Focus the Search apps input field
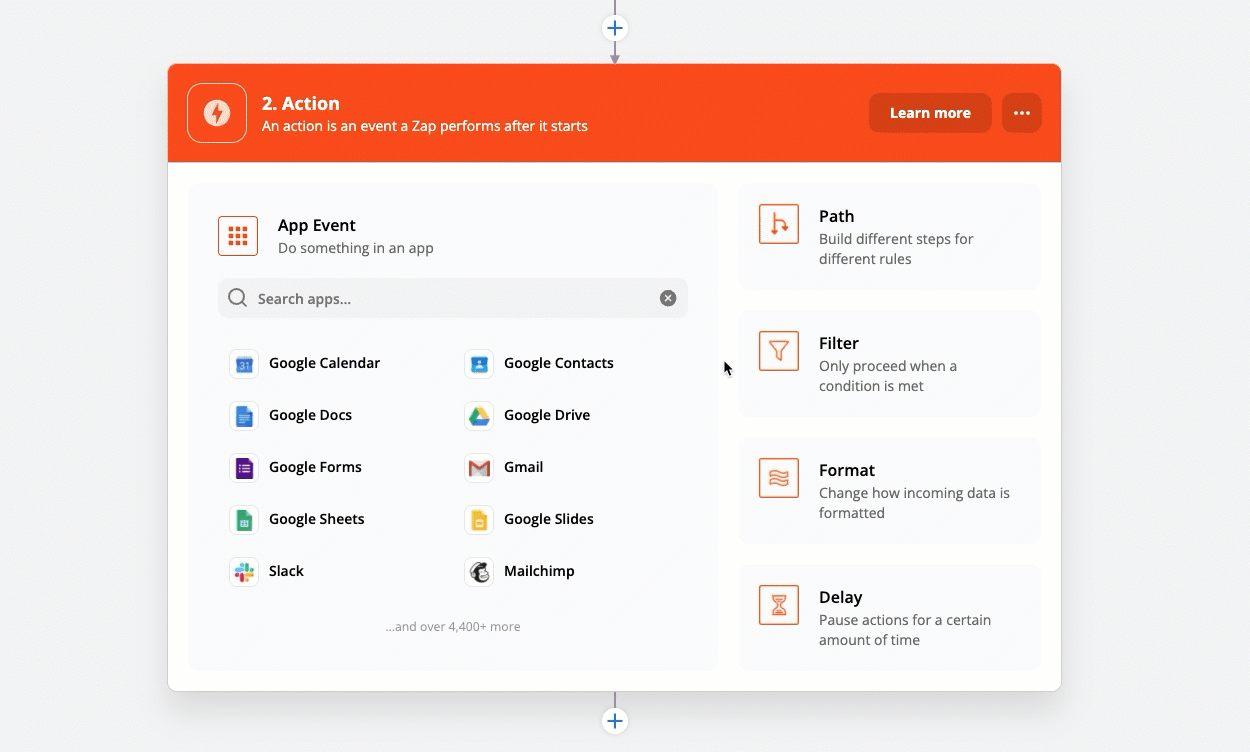 pyautogui.click(x=453, y=298)
